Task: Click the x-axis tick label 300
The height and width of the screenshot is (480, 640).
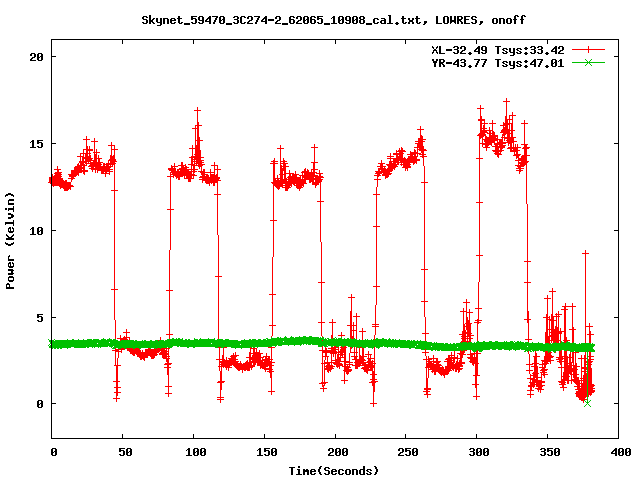Action: click(479, 452)
